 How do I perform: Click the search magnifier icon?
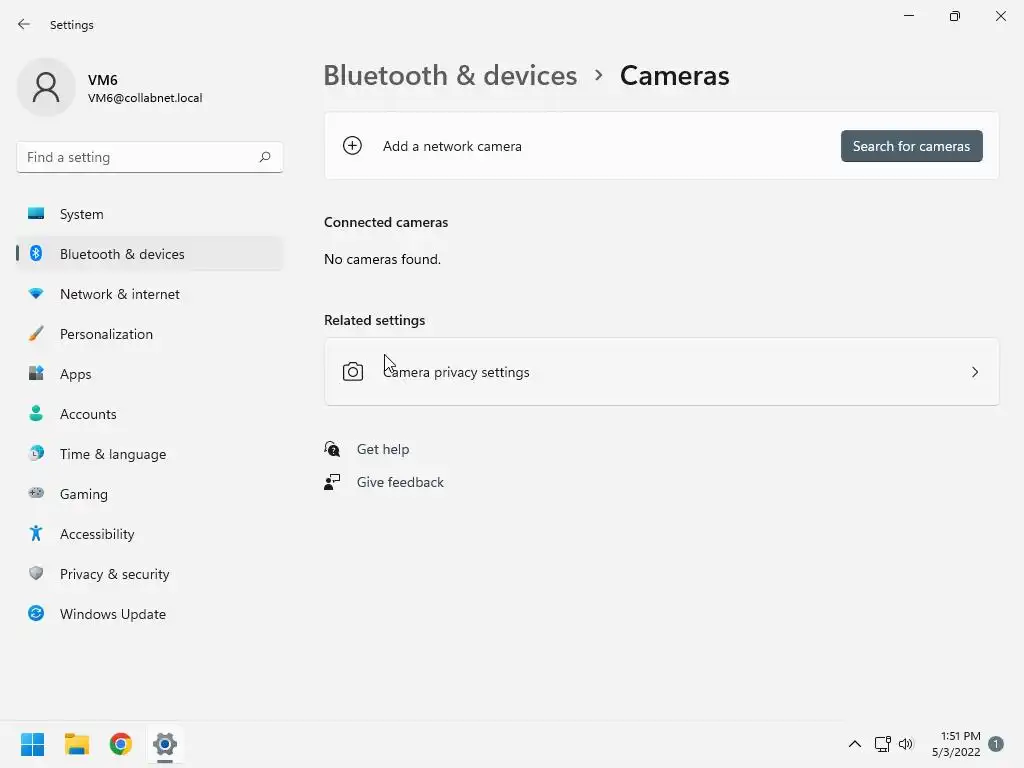pos(265,157)
